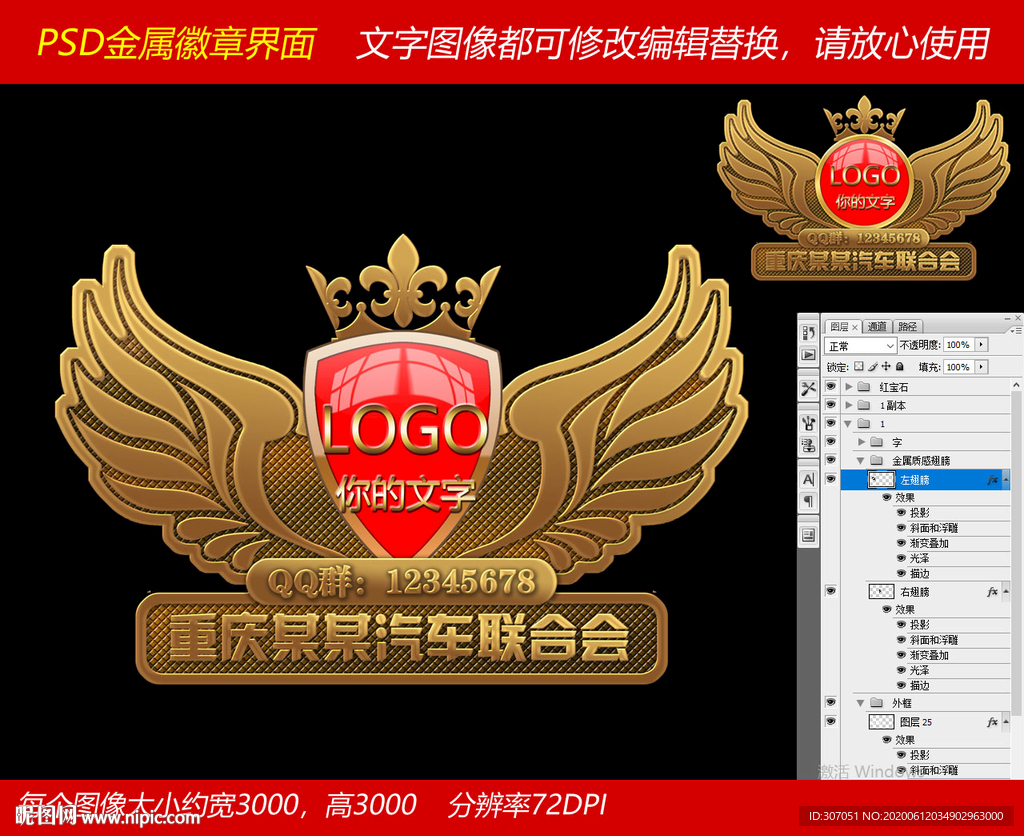
Task: Click the lock image pixels brush icon
Action: [872, 366]
